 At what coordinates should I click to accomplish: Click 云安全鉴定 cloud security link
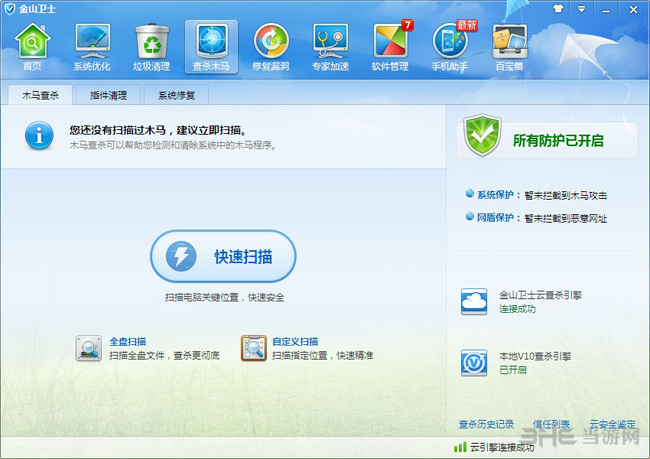tap(612, 425)
